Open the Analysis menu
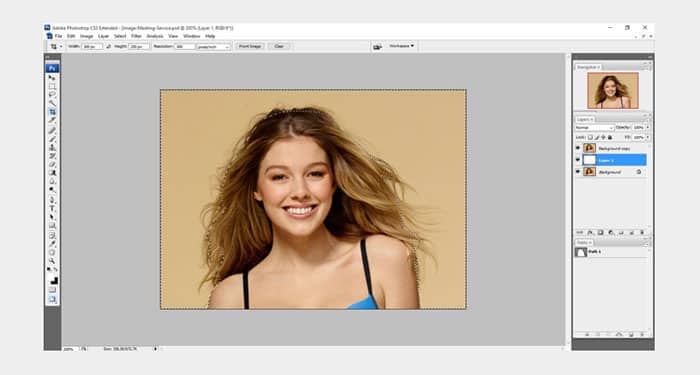 click(155, 36)
